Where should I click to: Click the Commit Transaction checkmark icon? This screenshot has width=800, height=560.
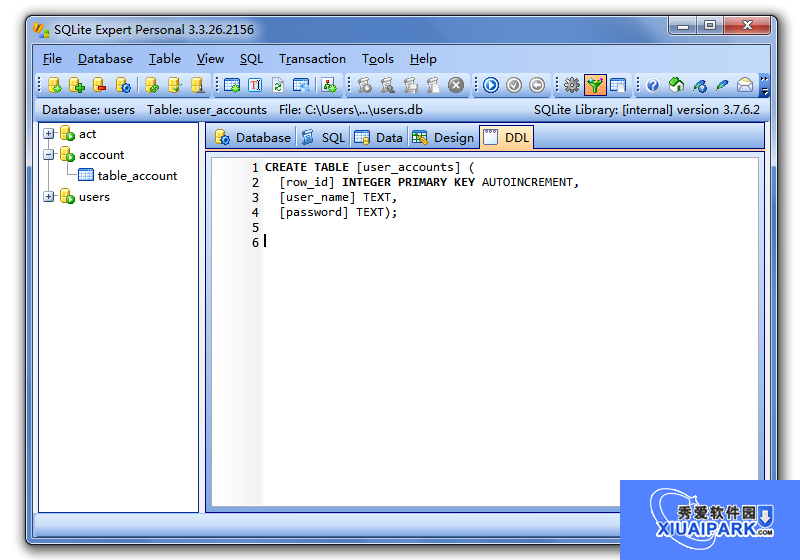(514, 85)
